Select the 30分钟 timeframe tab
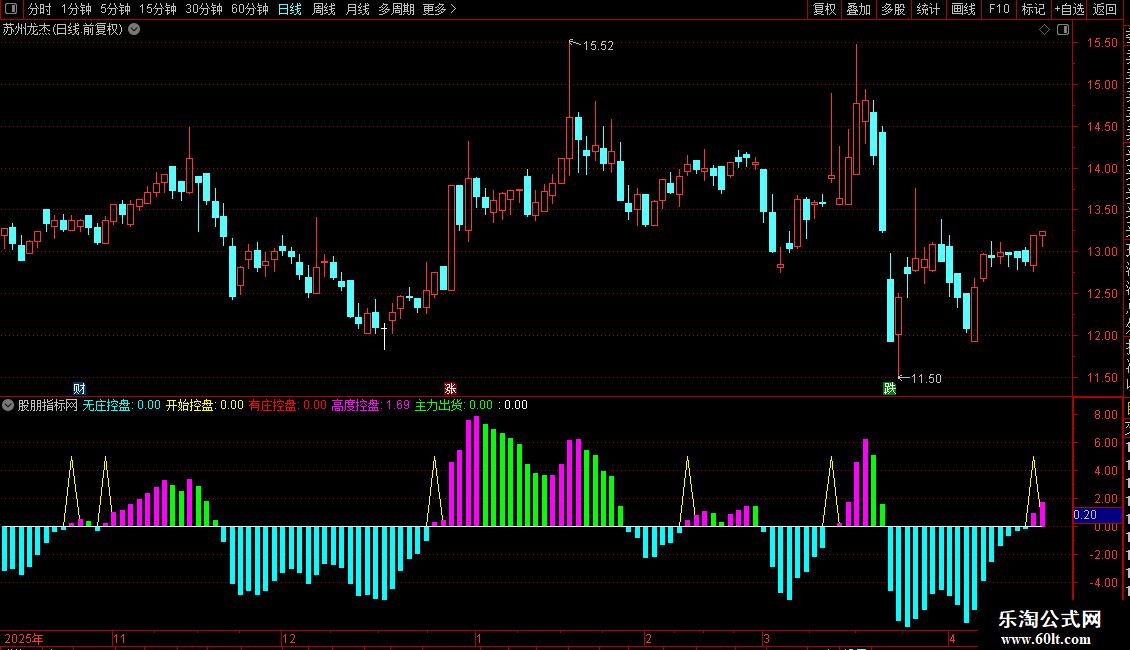The width and height of the screenshot is (1130, 650). tap(204, 9)
